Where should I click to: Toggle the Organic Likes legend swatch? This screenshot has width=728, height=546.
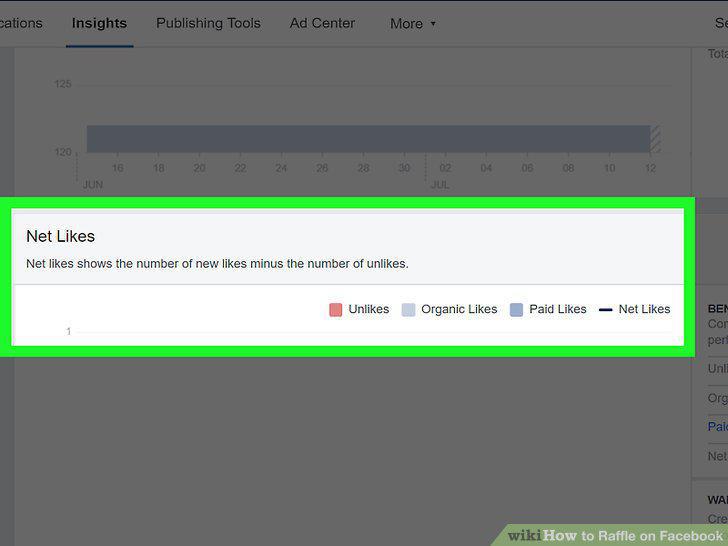point(408,310)
